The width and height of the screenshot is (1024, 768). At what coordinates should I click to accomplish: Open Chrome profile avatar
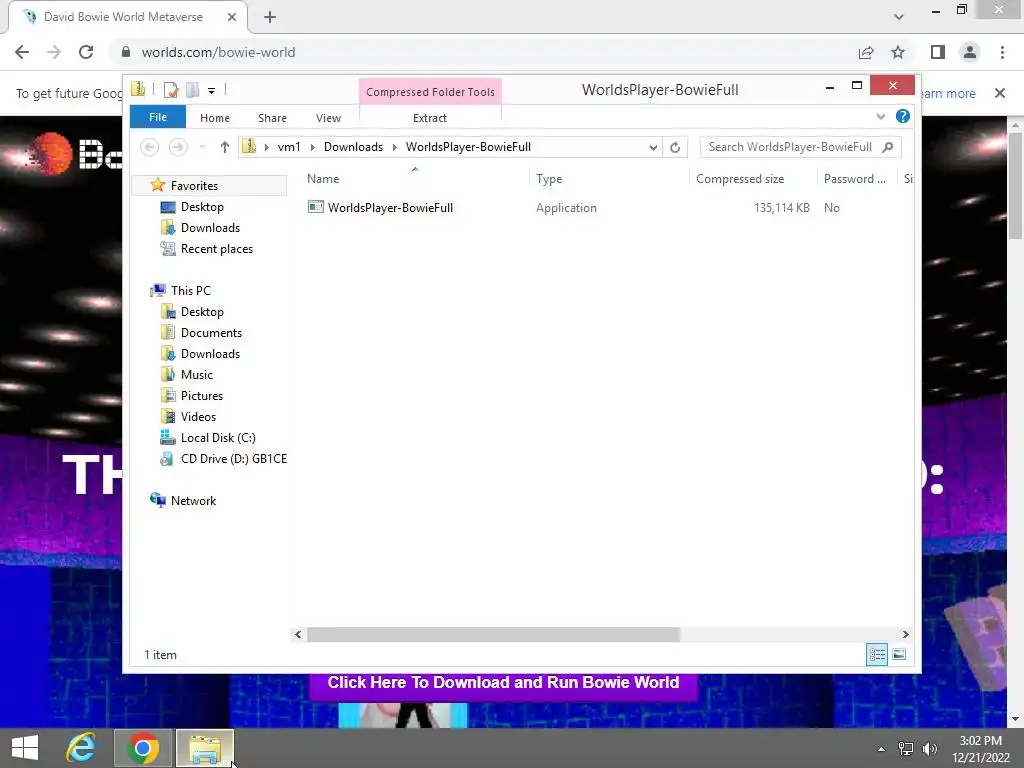click(x=970, y=52)
